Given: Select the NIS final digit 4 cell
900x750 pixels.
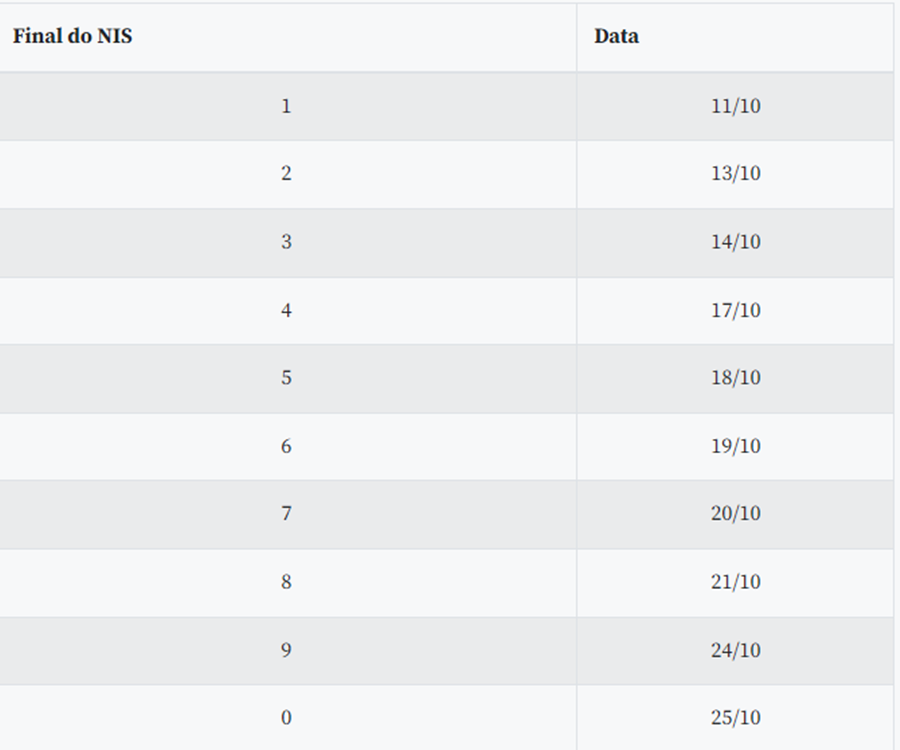Looking at the screenshot, I should coord(286,310).
